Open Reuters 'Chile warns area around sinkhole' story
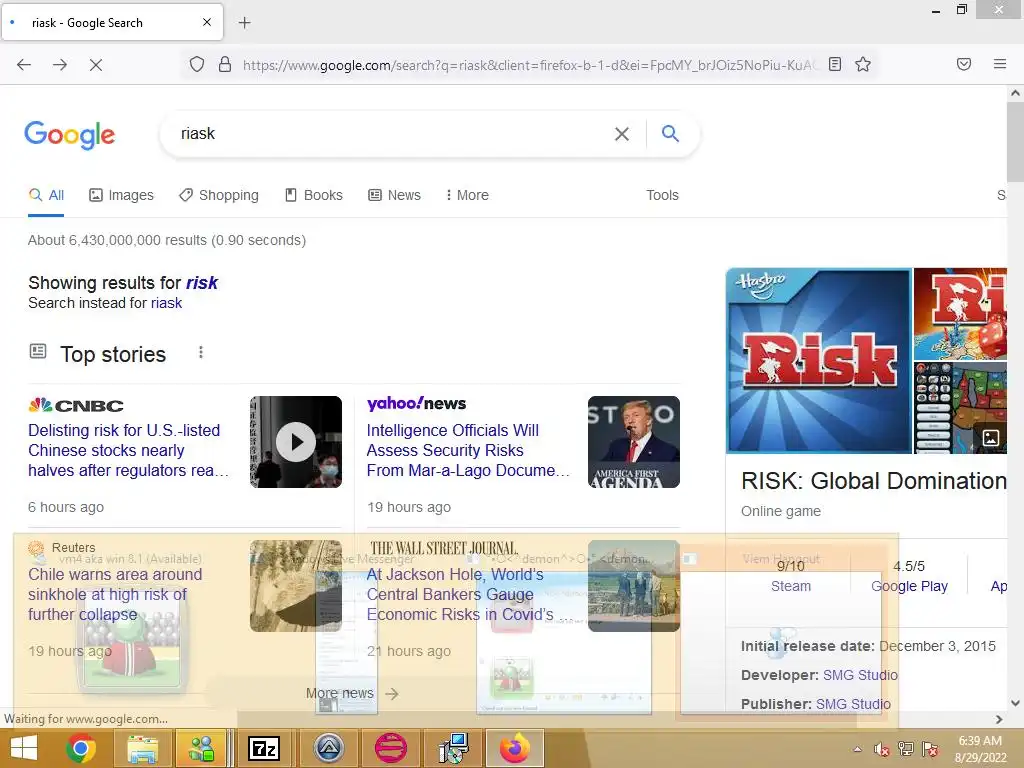This screenshot has height=768, width=1024. point(115,594)
